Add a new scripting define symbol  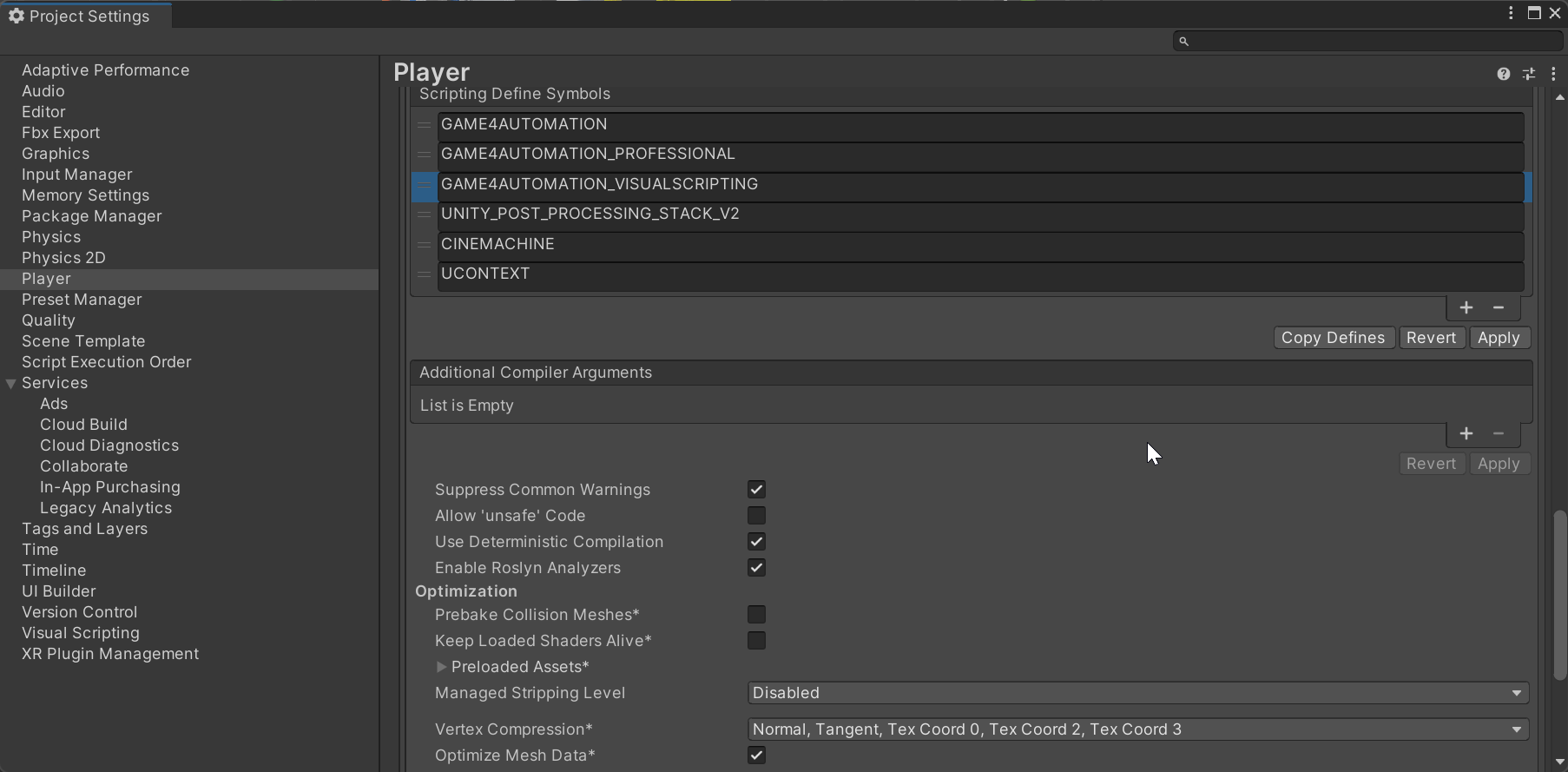[x=1466, y=308]
